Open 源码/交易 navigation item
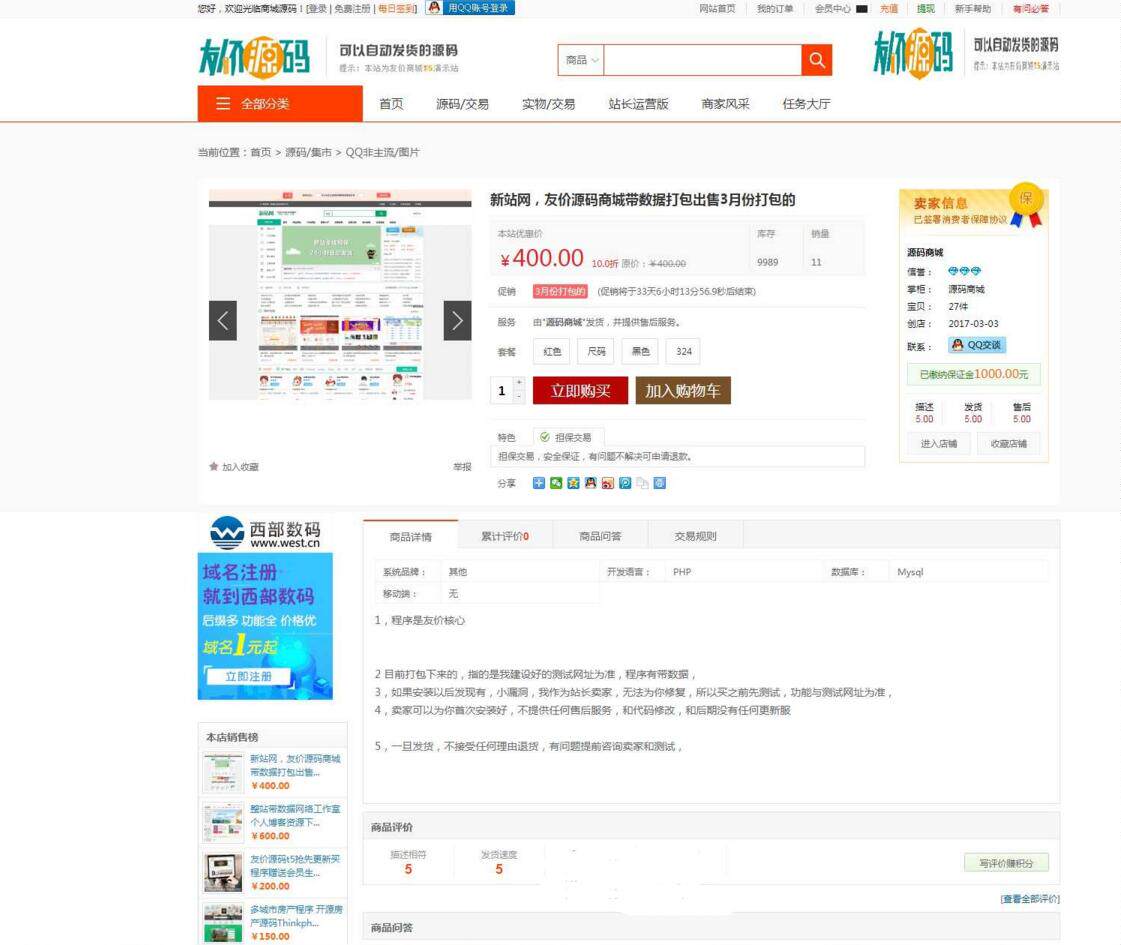This screenshot has width=1121, height=945. (463, 104)
